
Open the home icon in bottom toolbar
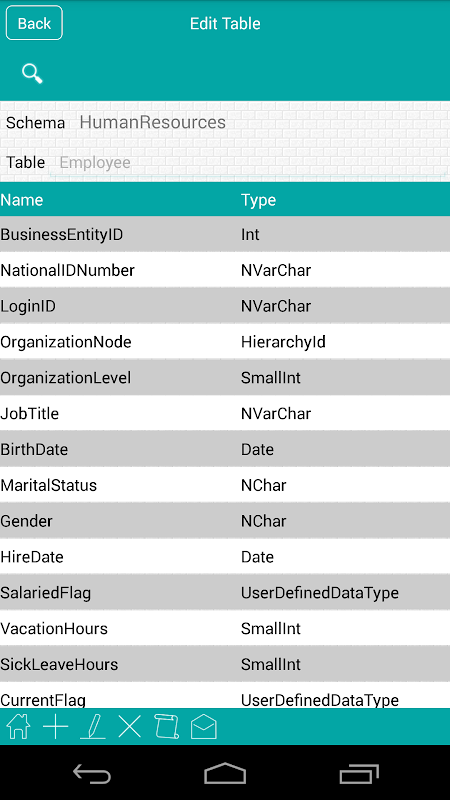[x=18, y=726]
